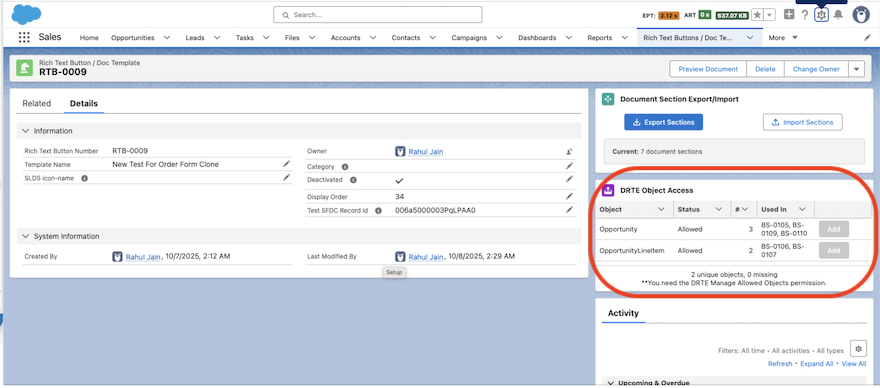The height and width of the screenshot is (388, 880).
Task: Open the More navigation dropdown
Action: tap(783, 38)
